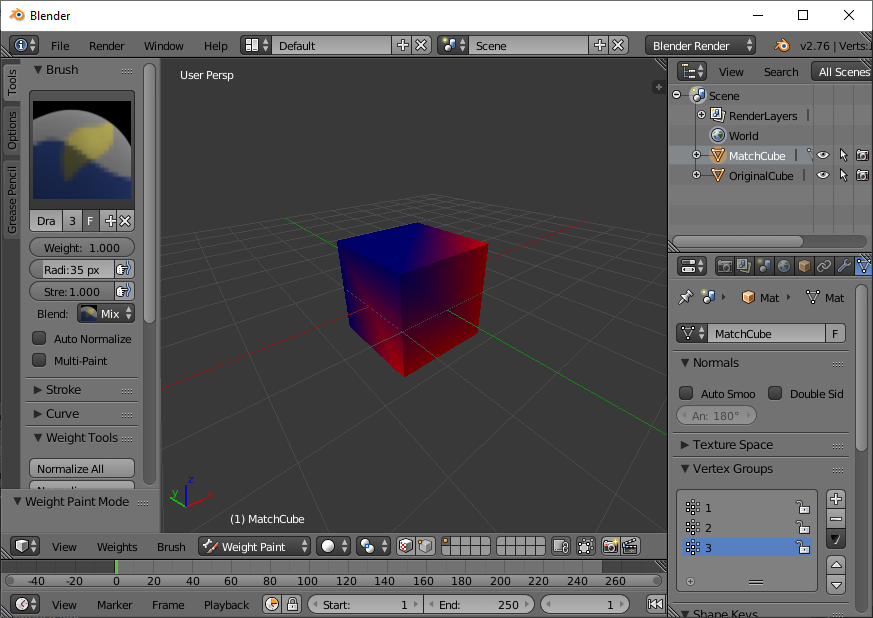This screenshot has height=618, width=873.
Task: Expand the MatchCube tree item
Action: [x=696, y=155]
